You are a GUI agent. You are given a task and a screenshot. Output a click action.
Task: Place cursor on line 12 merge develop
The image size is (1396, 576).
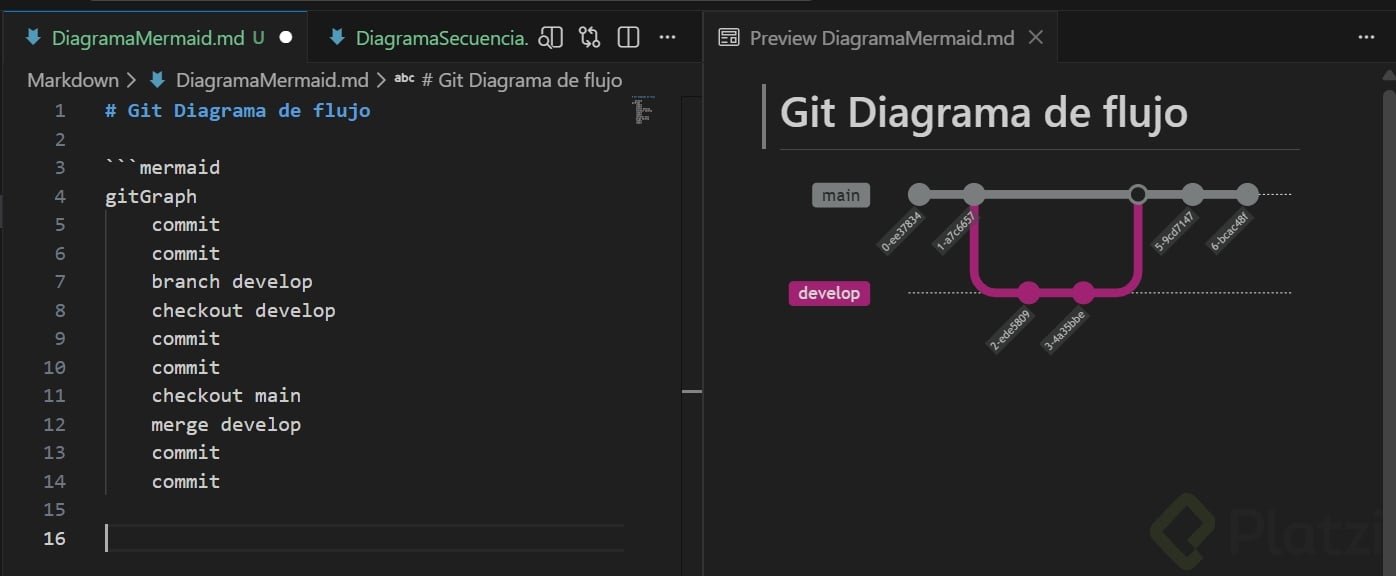(226, 424)
